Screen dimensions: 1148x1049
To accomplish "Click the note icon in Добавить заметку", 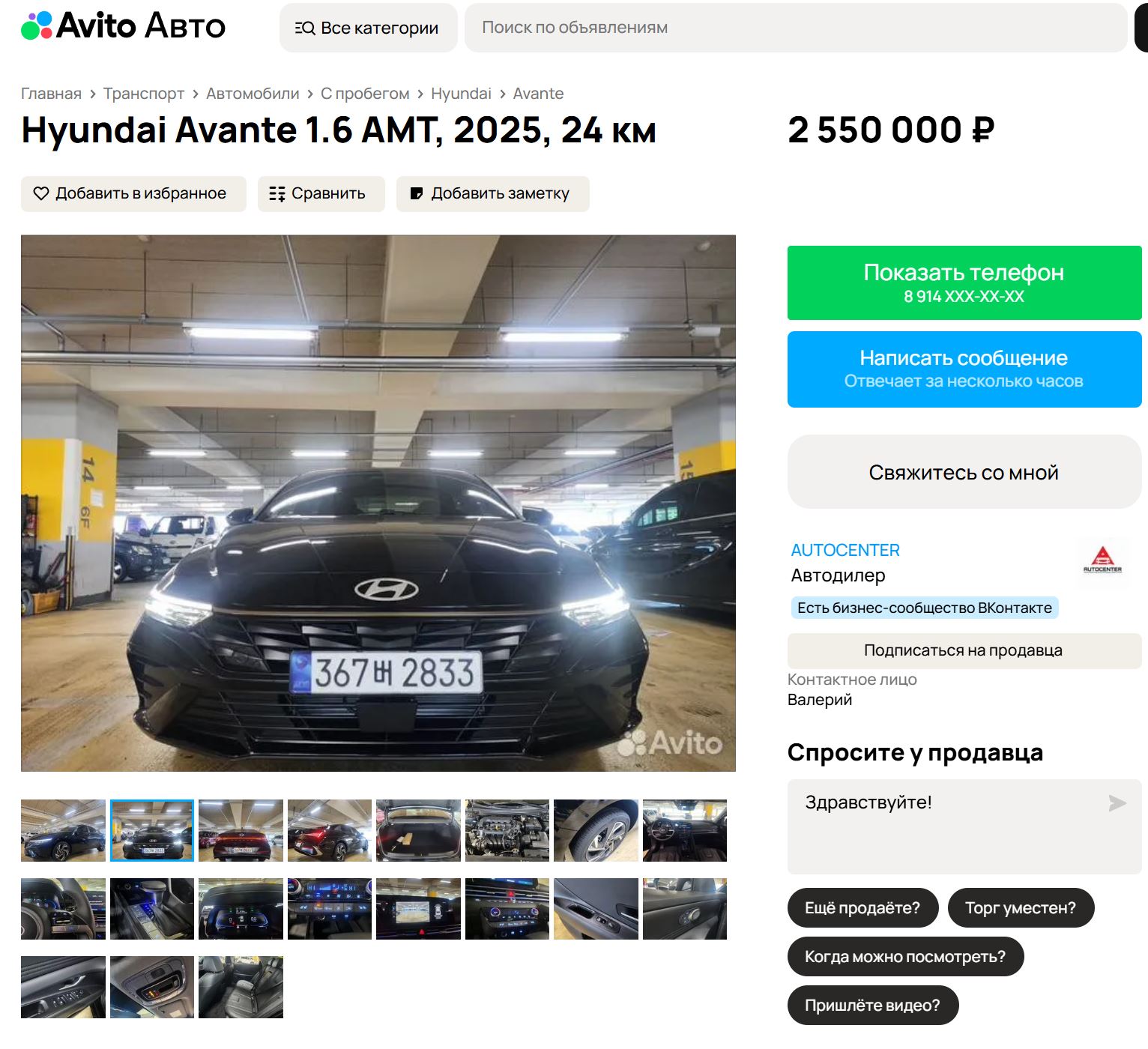I will click(417, 193).
